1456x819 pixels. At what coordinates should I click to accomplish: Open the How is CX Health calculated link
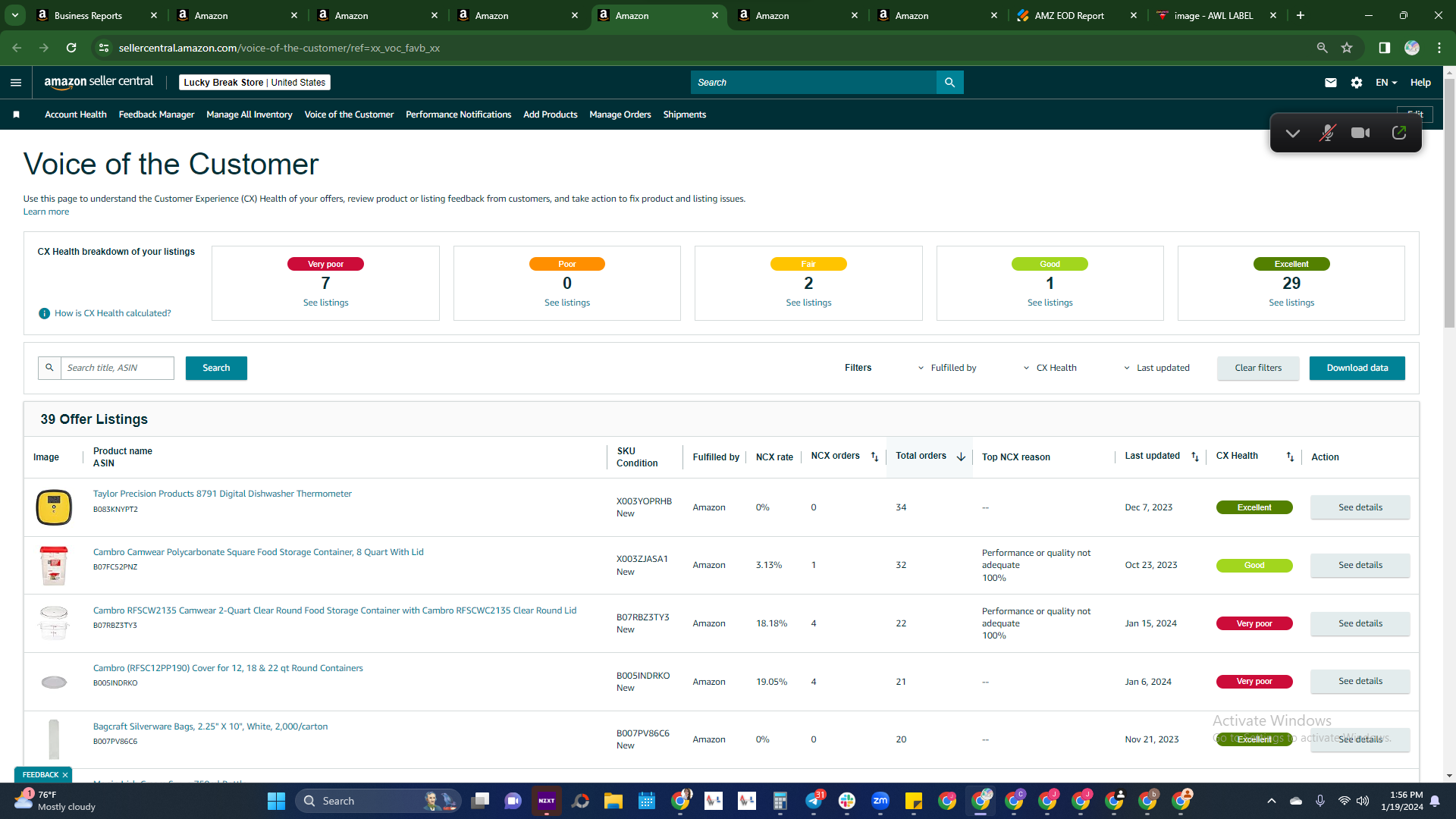click(113, 313)
